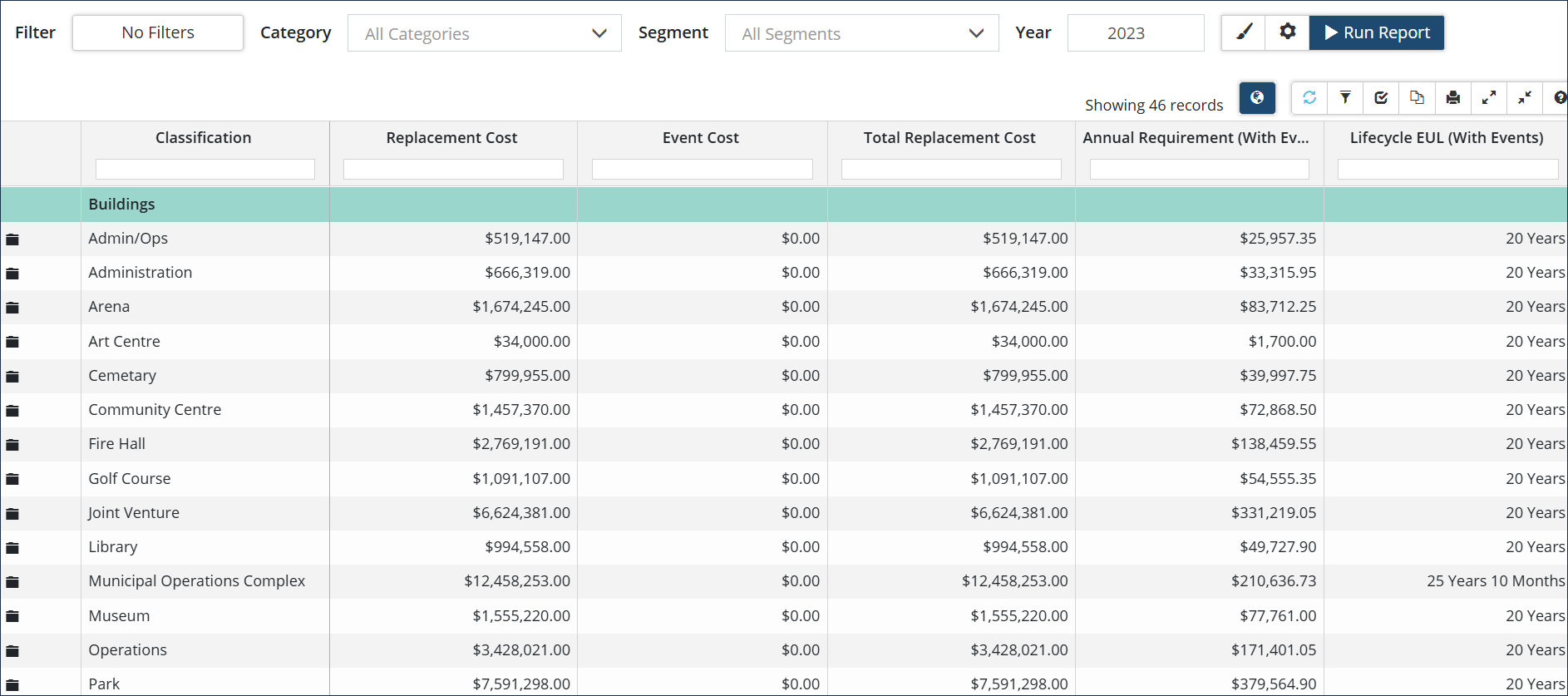Run the report
This screenshot has width=1568, height=696.
coord(1376,32)
